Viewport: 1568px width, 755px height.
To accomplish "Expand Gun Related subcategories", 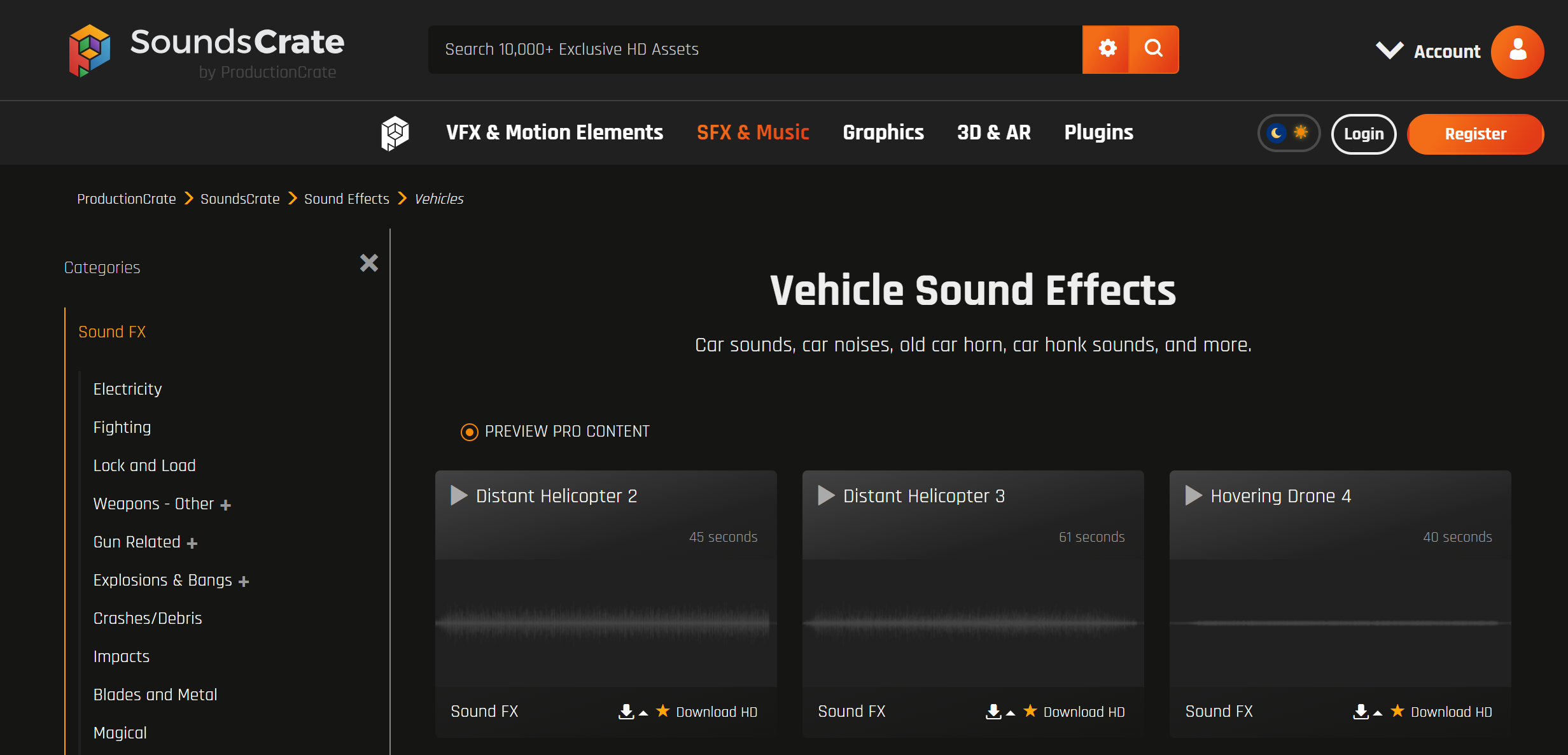I will click(192, 543).
